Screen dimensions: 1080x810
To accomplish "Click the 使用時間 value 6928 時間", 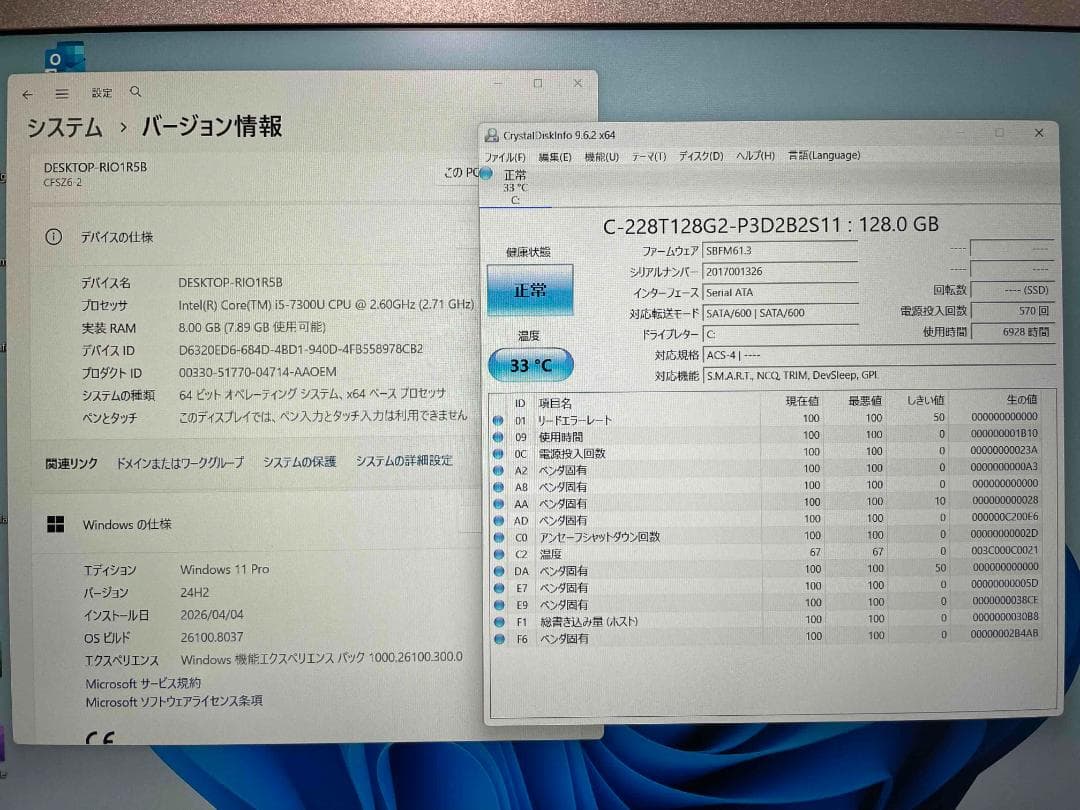I will 1012,332.
